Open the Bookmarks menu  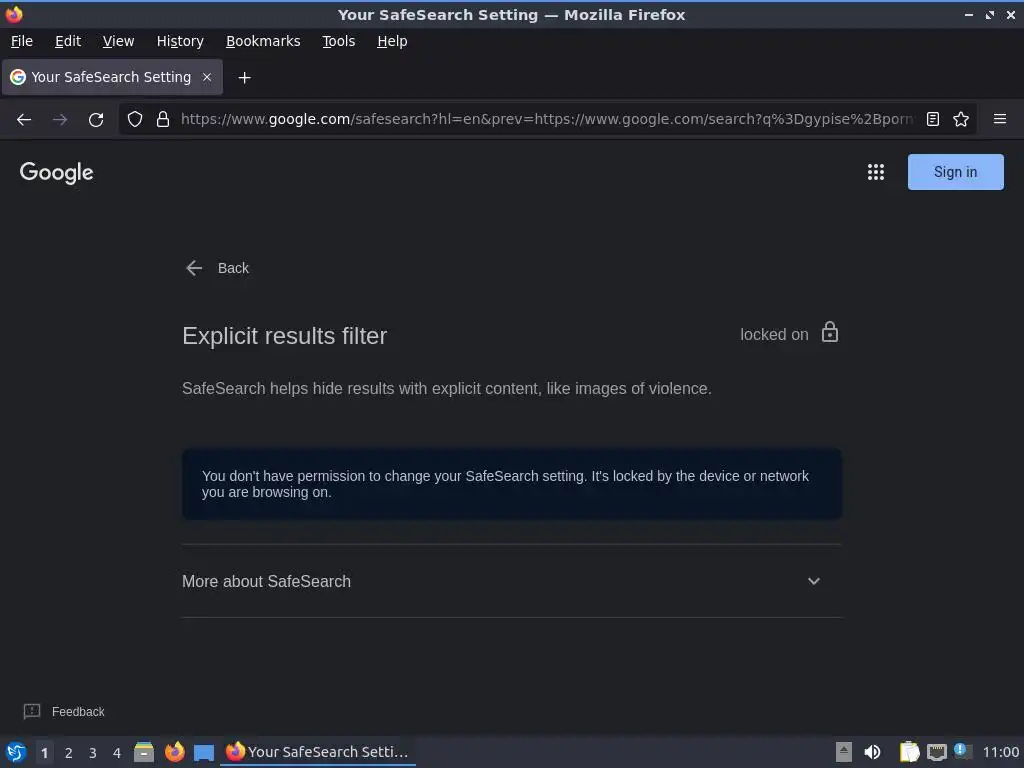(263, 41)
